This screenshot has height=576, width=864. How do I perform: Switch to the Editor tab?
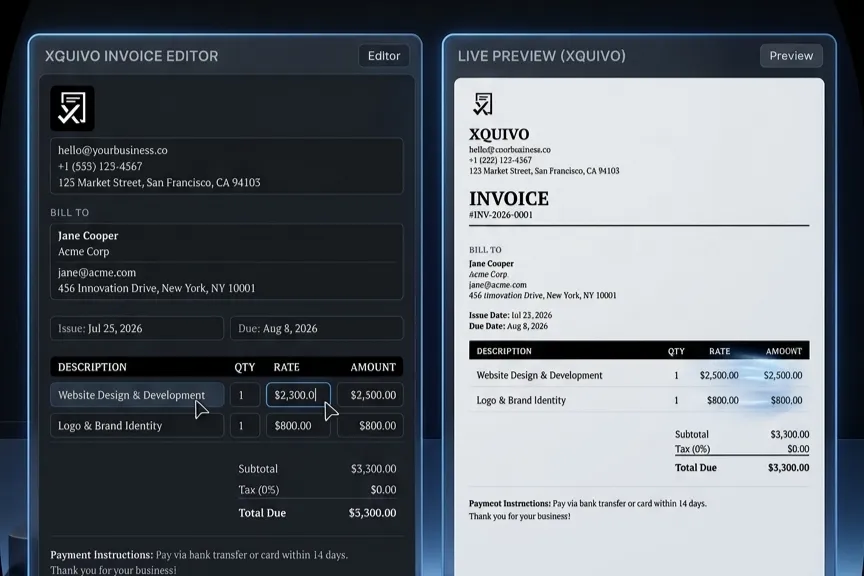pos(384,56)
